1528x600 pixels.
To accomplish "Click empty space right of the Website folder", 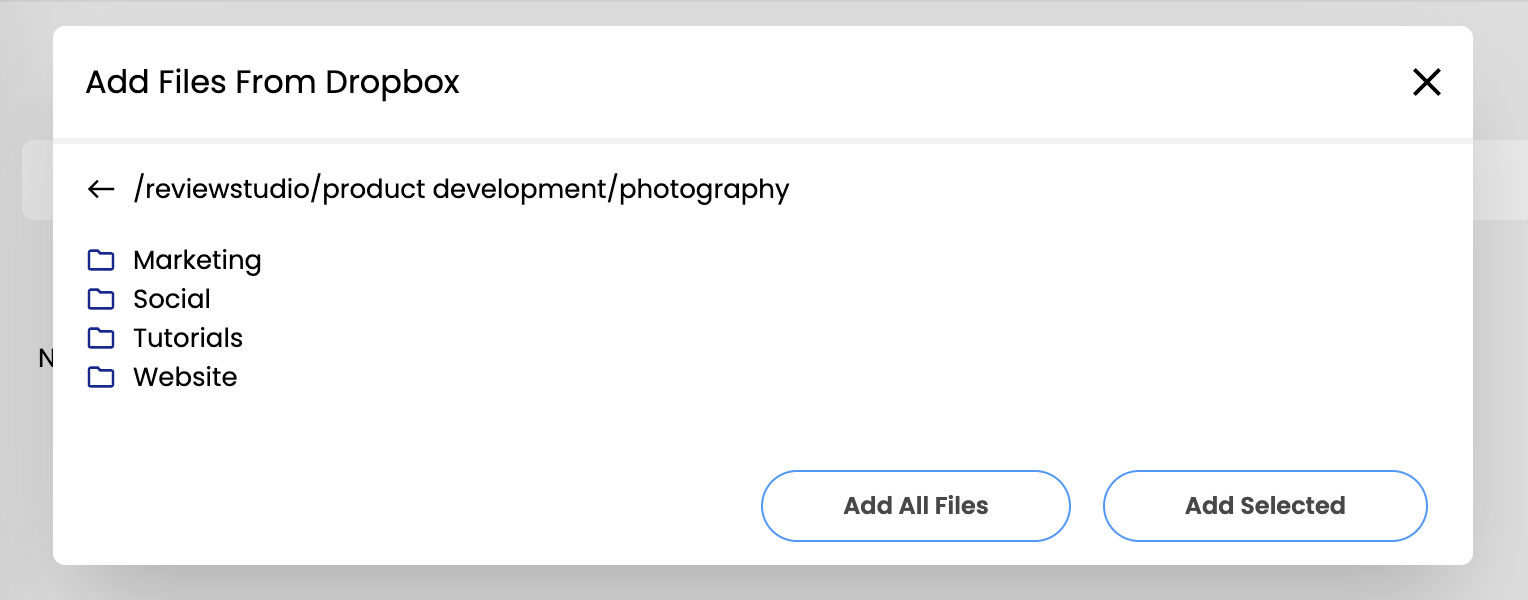I will (x=700, y=377).
